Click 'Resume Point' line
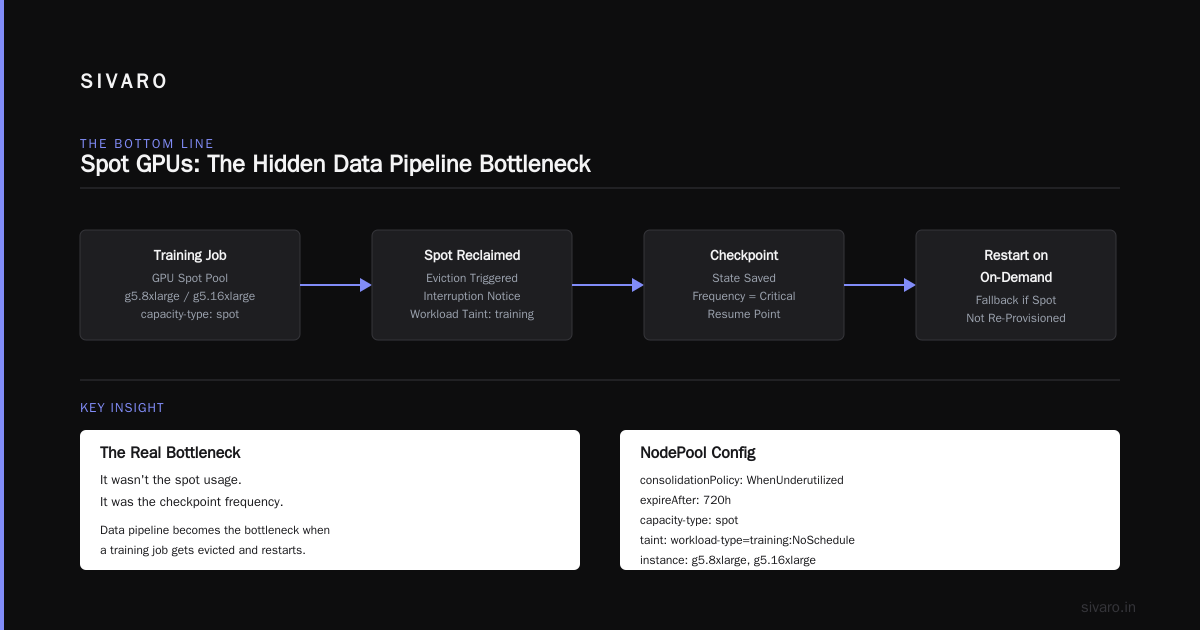The image size is (1200, 630). (744, 314)
